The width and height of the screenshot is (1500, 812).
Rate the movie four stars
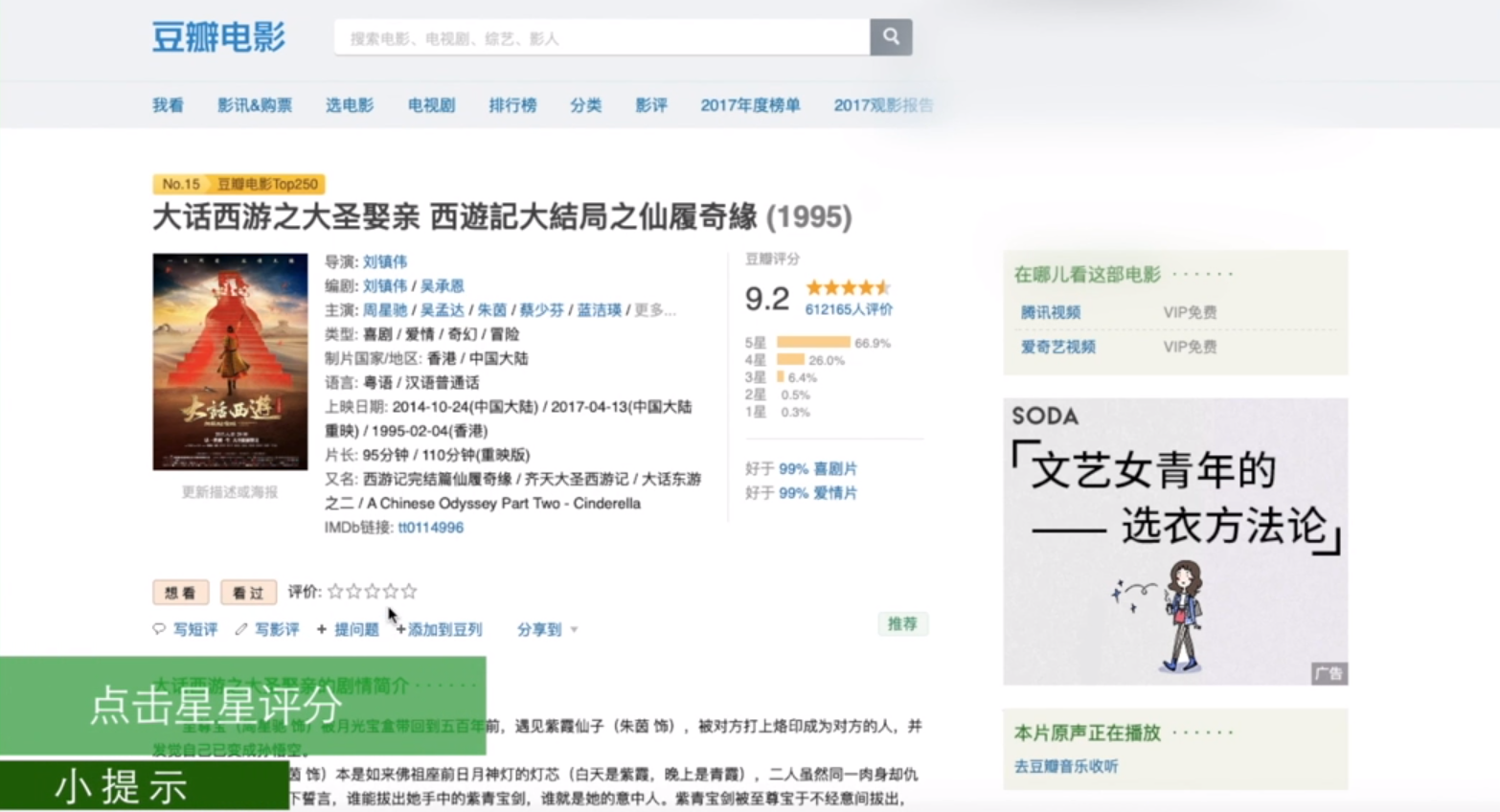click(x=390, y=592)
